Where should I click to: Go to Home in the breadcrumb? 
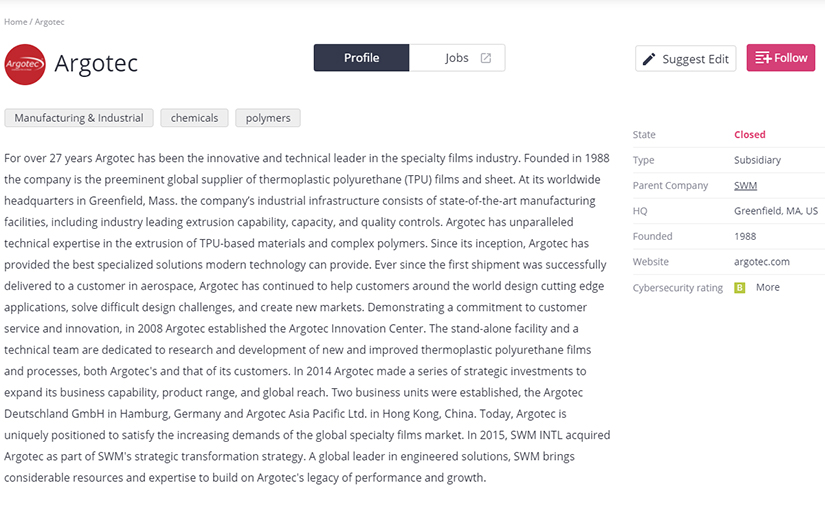[x=16, y=22]
